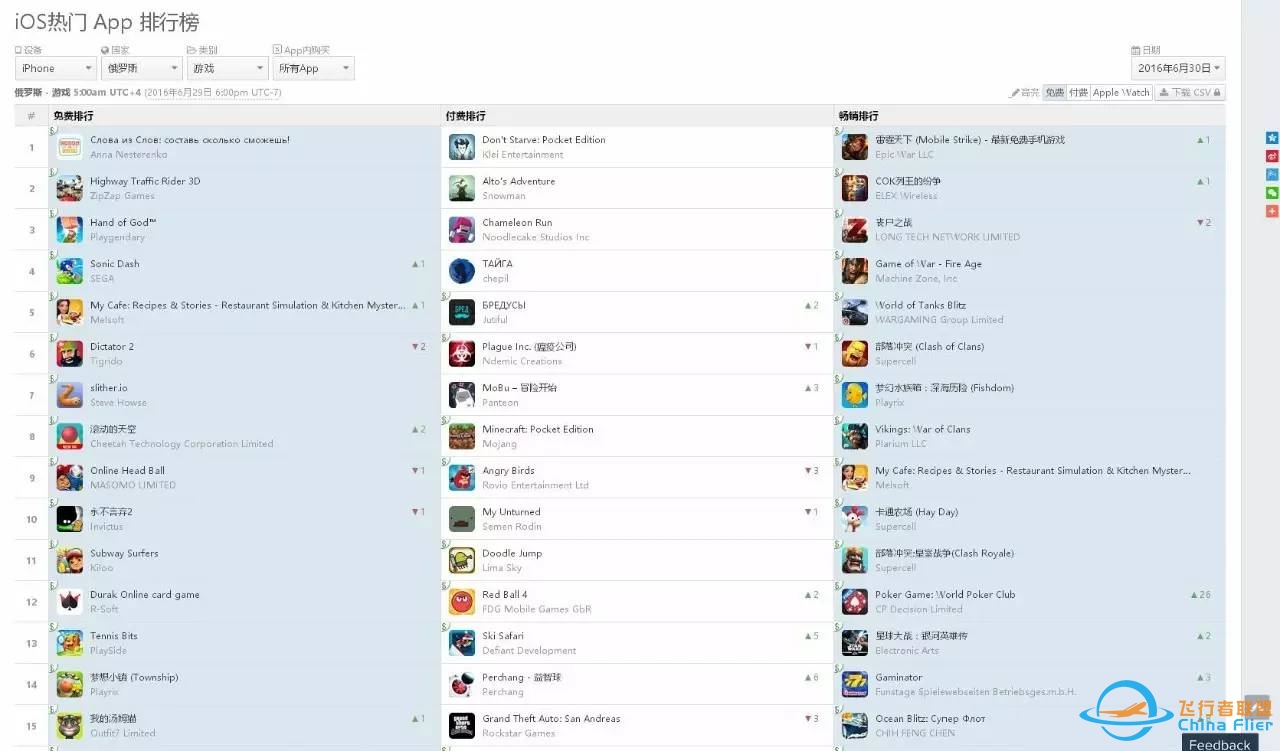Open the Mobile Strike app link
This screenshot has width=1280, height=751.
coord(970,140)
